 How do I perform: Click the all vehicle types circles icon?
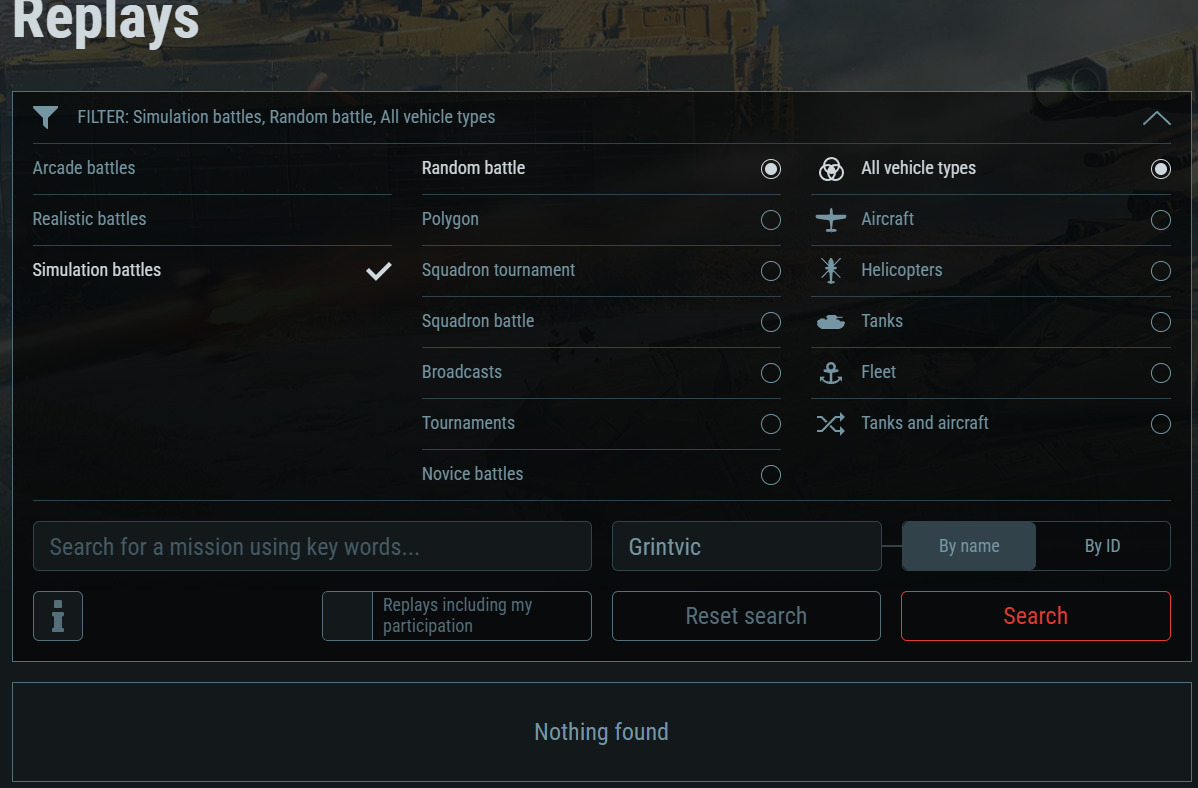click(x=831, y=169)
